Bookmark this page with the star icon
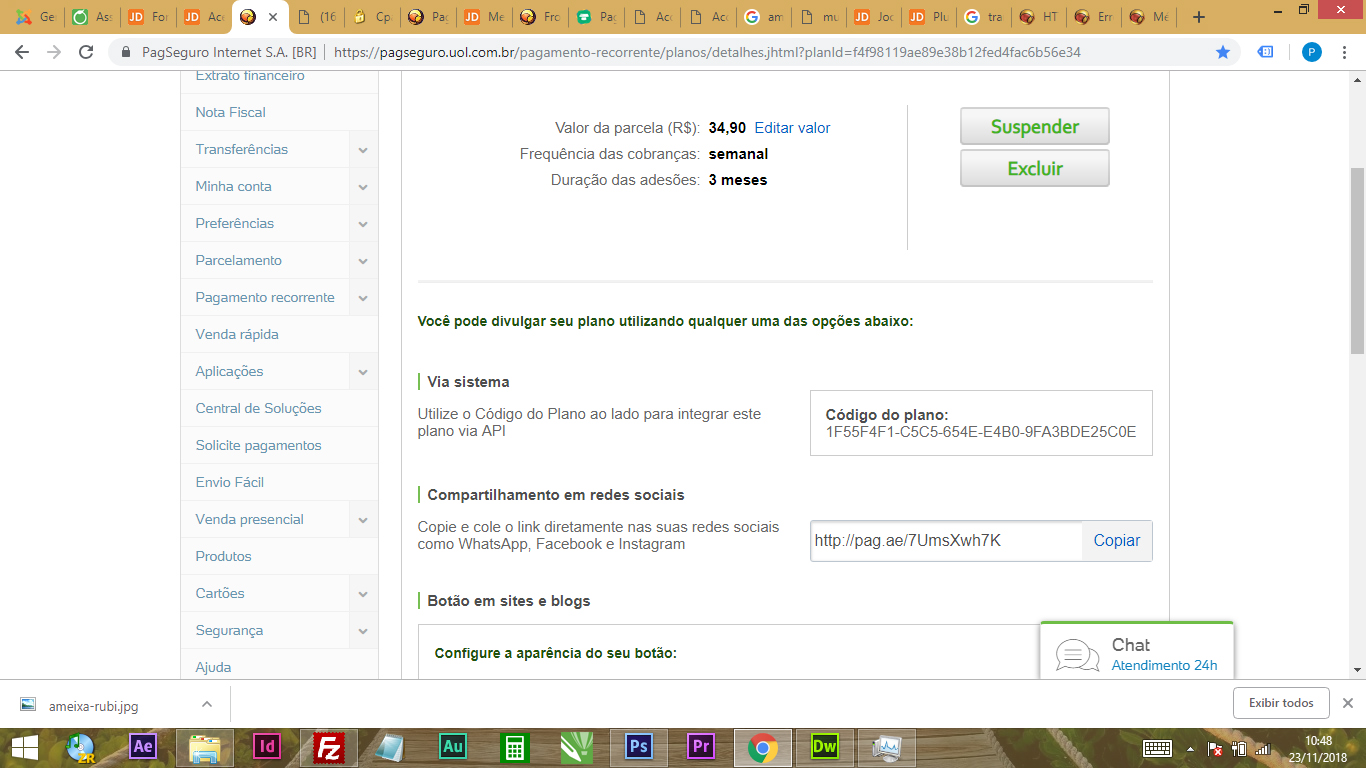The image size is (1366, 768). click(1222, 52)
